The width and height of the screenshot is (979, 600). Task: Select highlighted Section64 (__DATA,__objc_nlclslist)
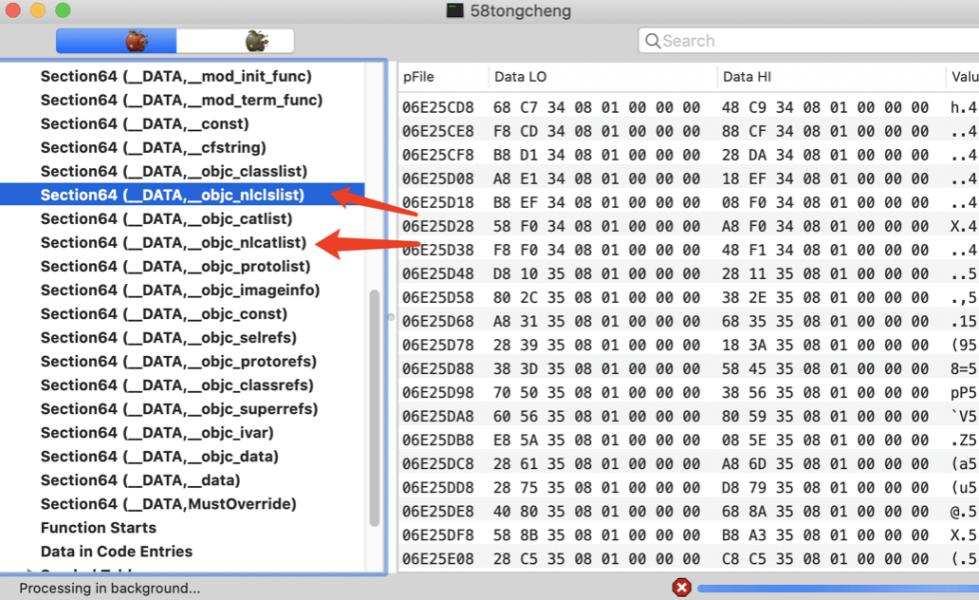(x=182, y=195)
